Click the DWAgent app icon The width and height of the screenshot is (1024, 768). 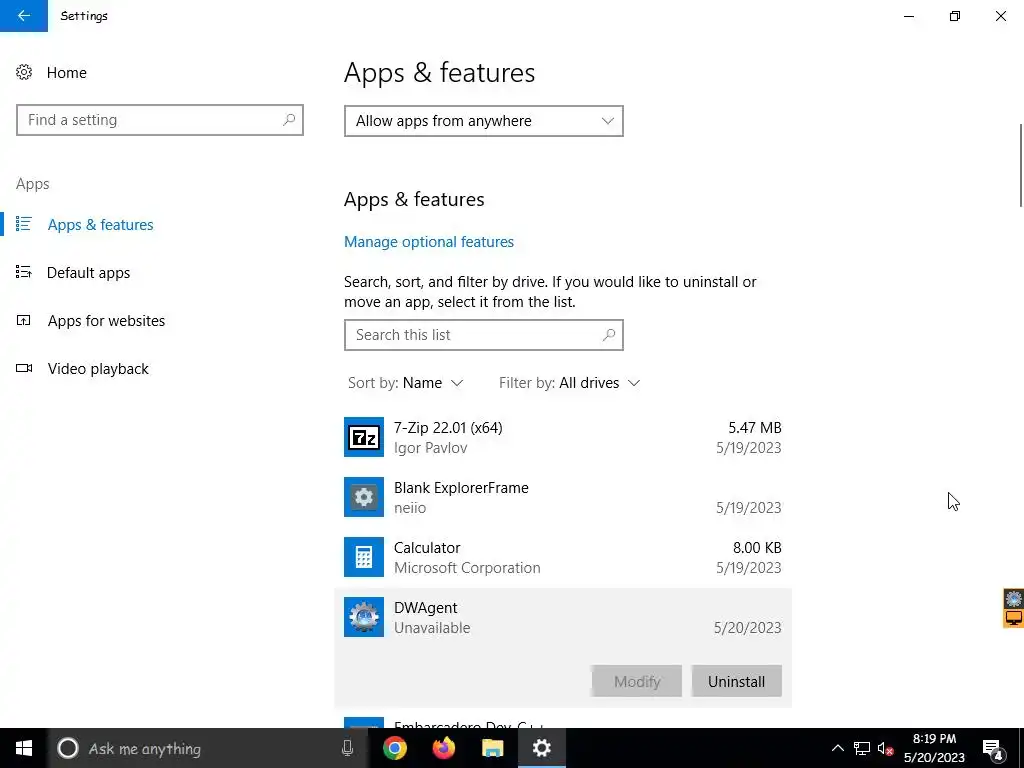364,617
